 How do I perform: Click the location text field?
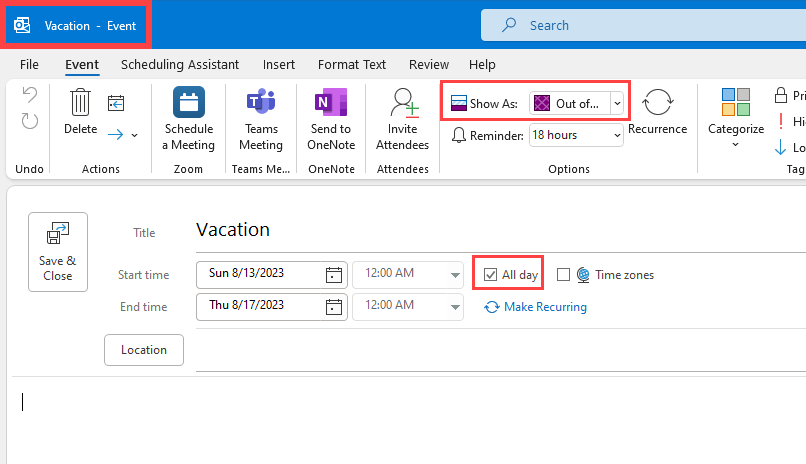(501, 352)
